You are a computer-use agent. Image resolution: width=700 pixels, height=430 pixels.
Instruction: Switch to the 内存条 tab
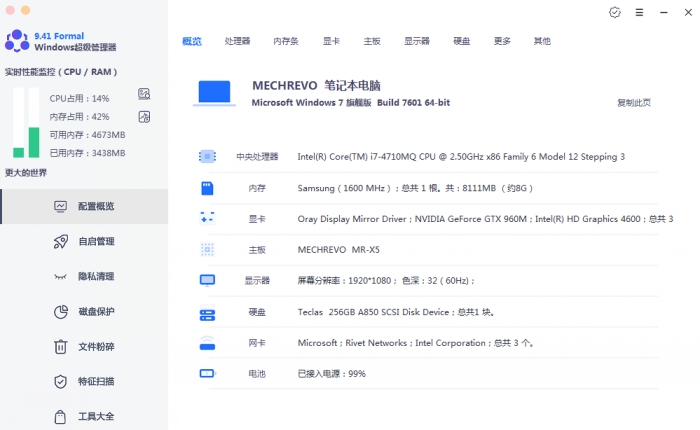coord(286,41)
